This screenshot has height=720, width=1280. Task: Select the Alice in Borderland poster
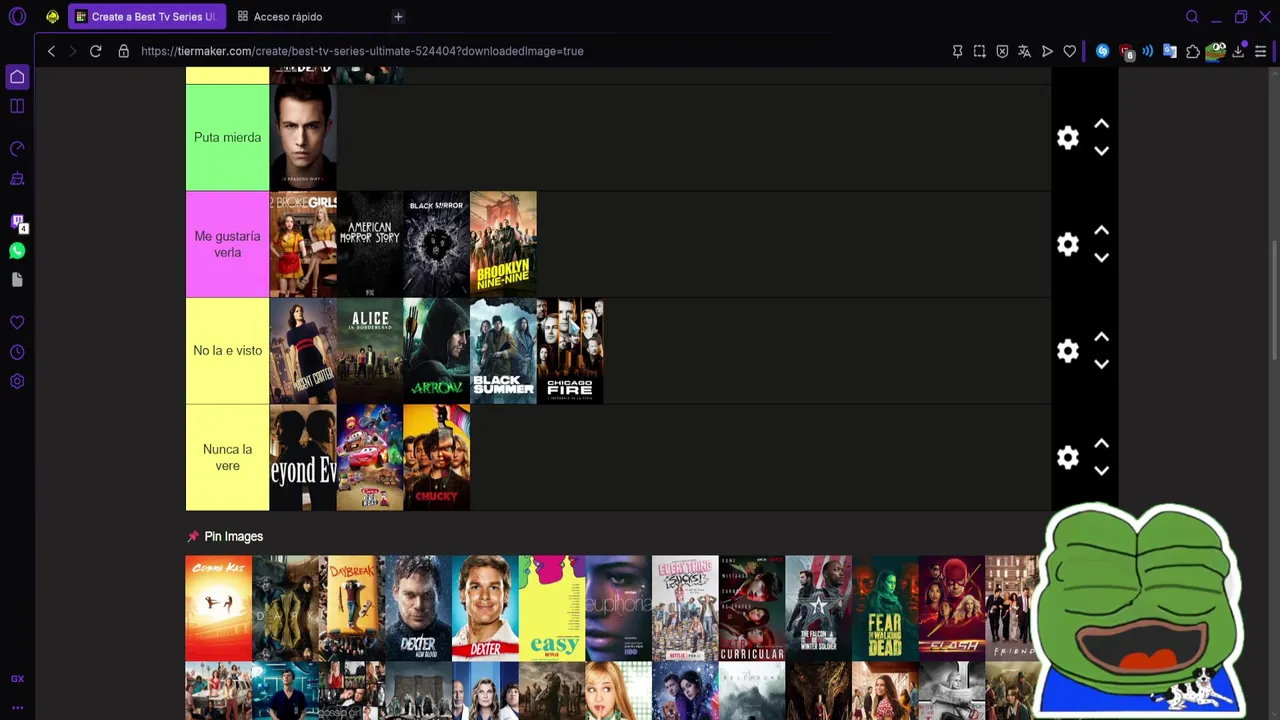pyautogui.click(x=370, y=351)
